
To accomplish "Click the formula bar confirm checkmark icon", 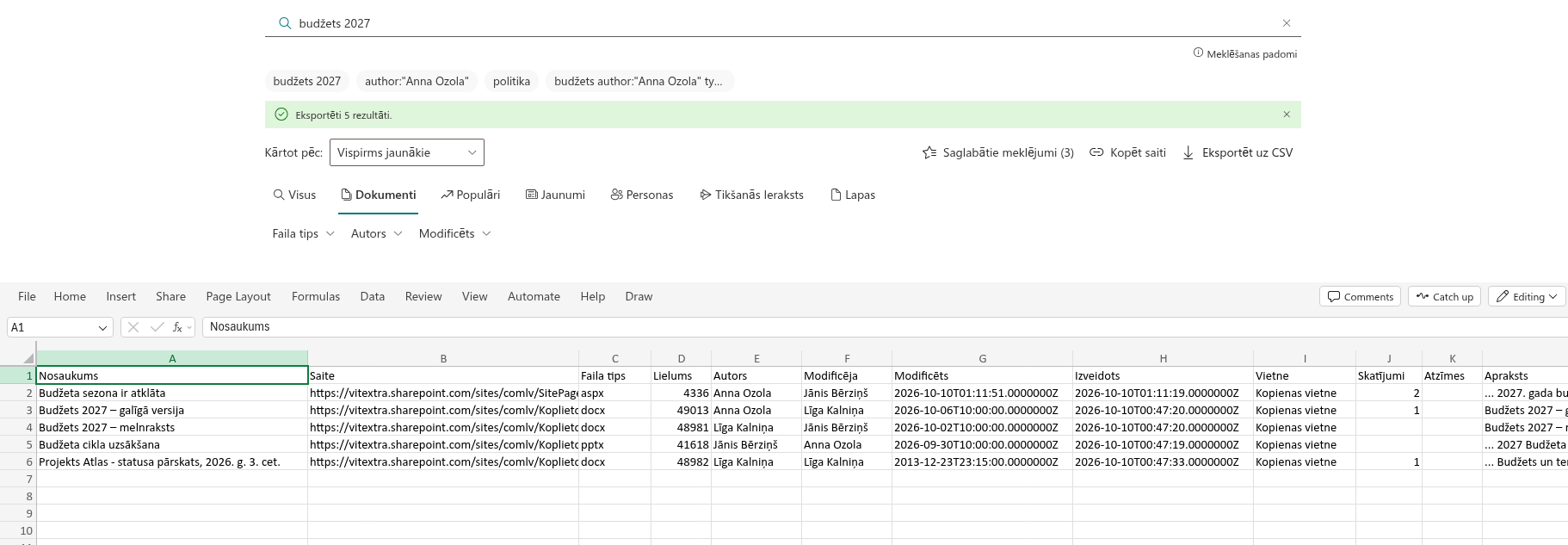I will click(157, 327).
